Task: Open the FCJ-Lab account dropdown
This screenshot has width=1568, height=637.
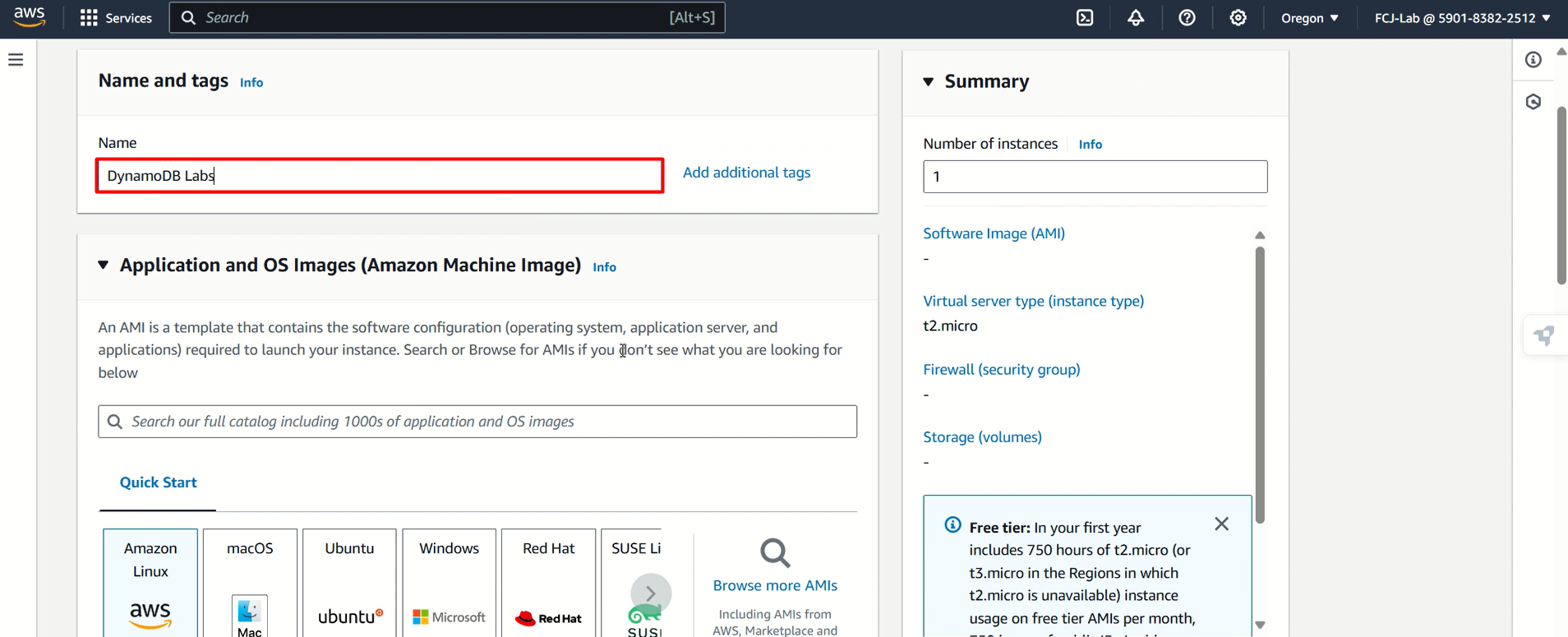Action: (x=1463, y=17)
